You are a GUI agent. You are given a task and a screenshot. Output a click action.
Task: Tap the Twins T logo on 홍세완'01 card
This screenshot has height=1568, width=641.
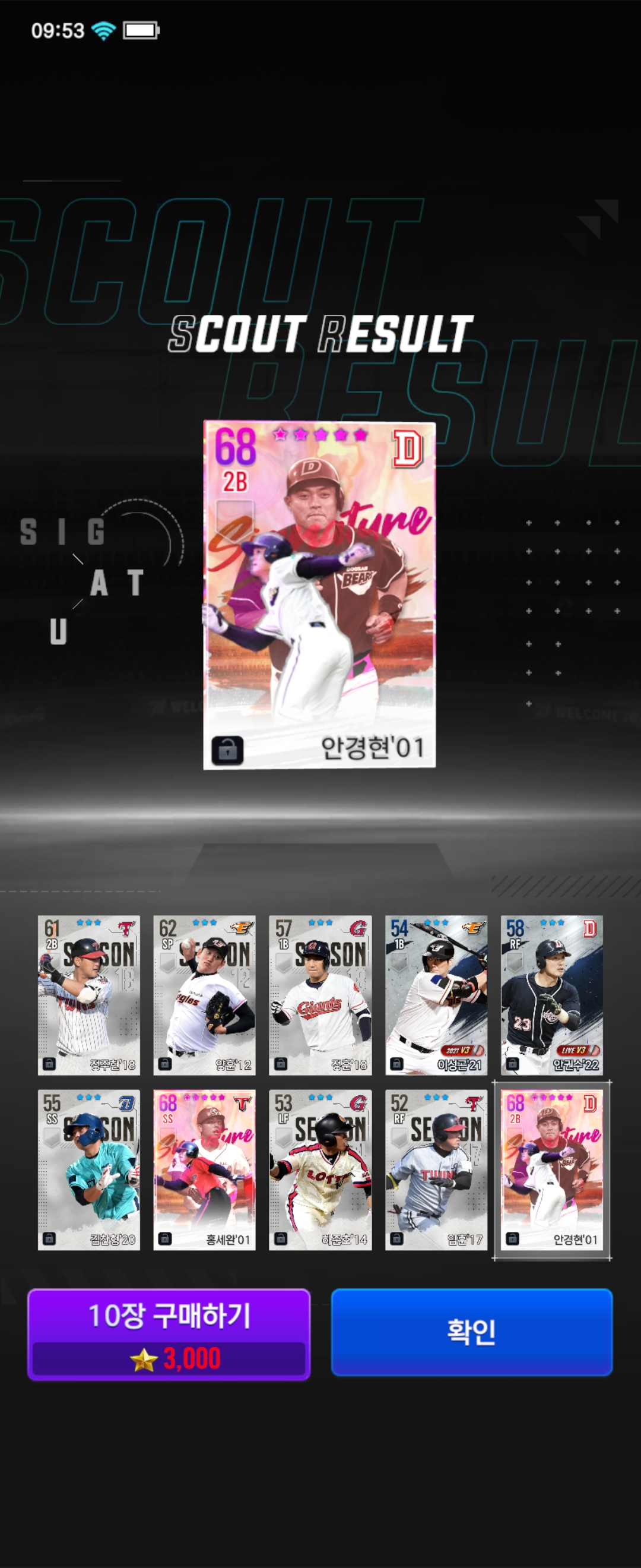[x=242, y=1102]
